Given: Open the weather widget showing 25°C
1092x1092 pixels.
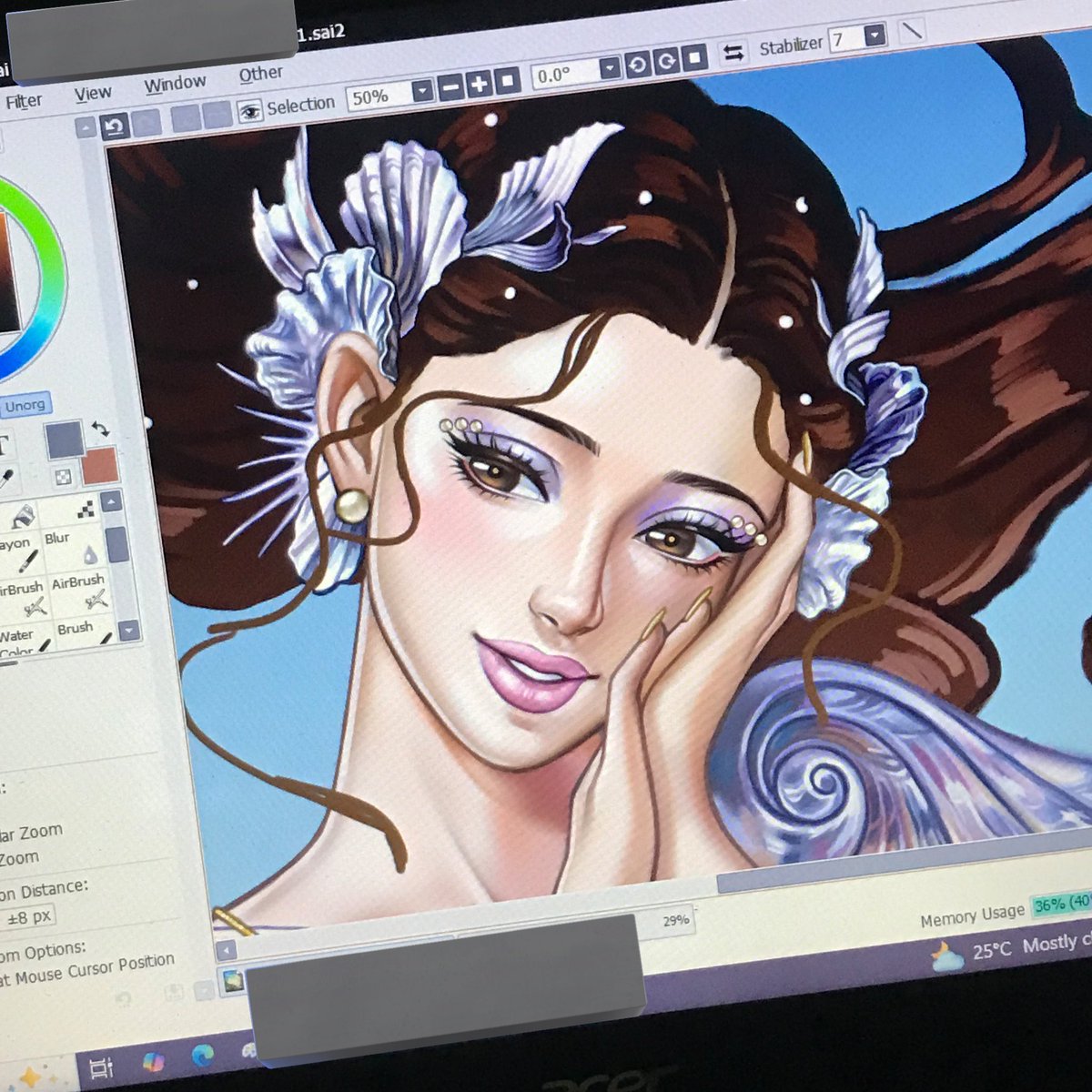Looking at the screenshot, I should tap(1010, 949).
